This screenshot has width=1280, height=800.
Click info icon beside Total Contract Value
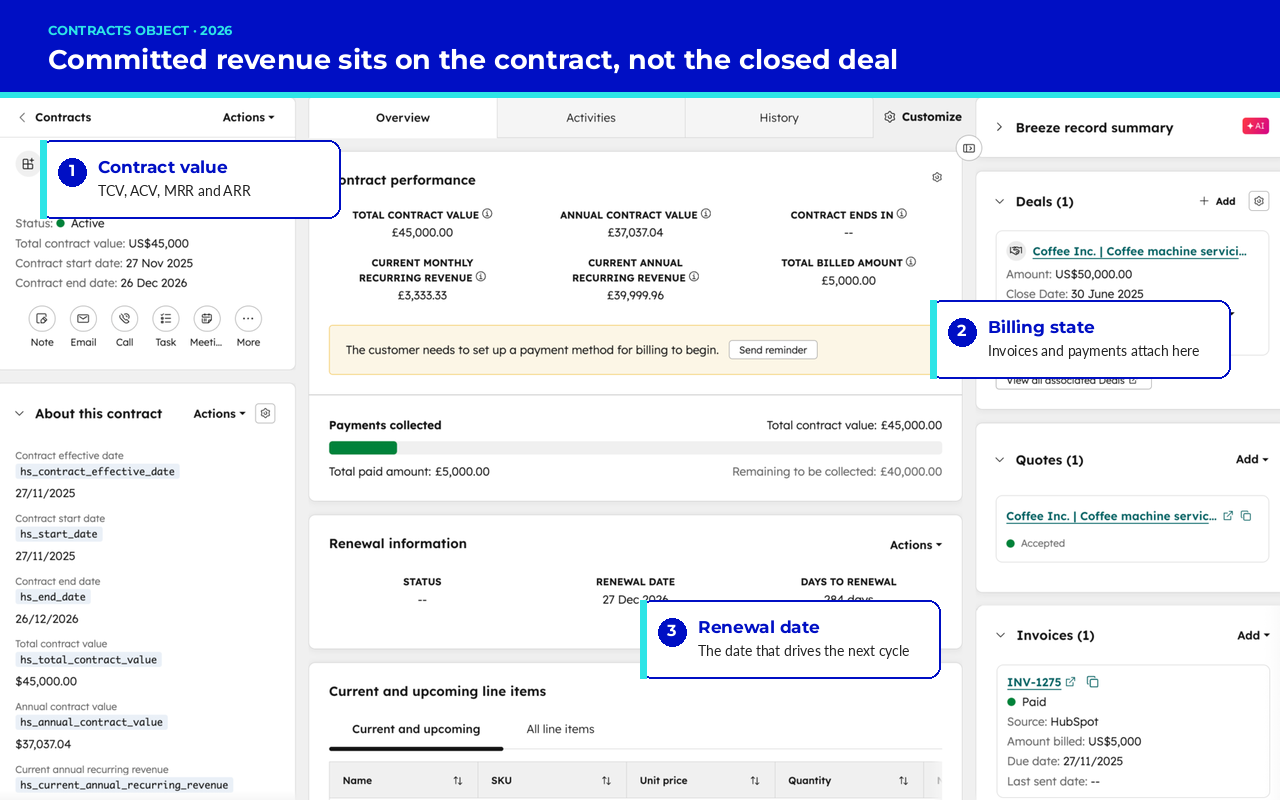(x=488, y=214)
